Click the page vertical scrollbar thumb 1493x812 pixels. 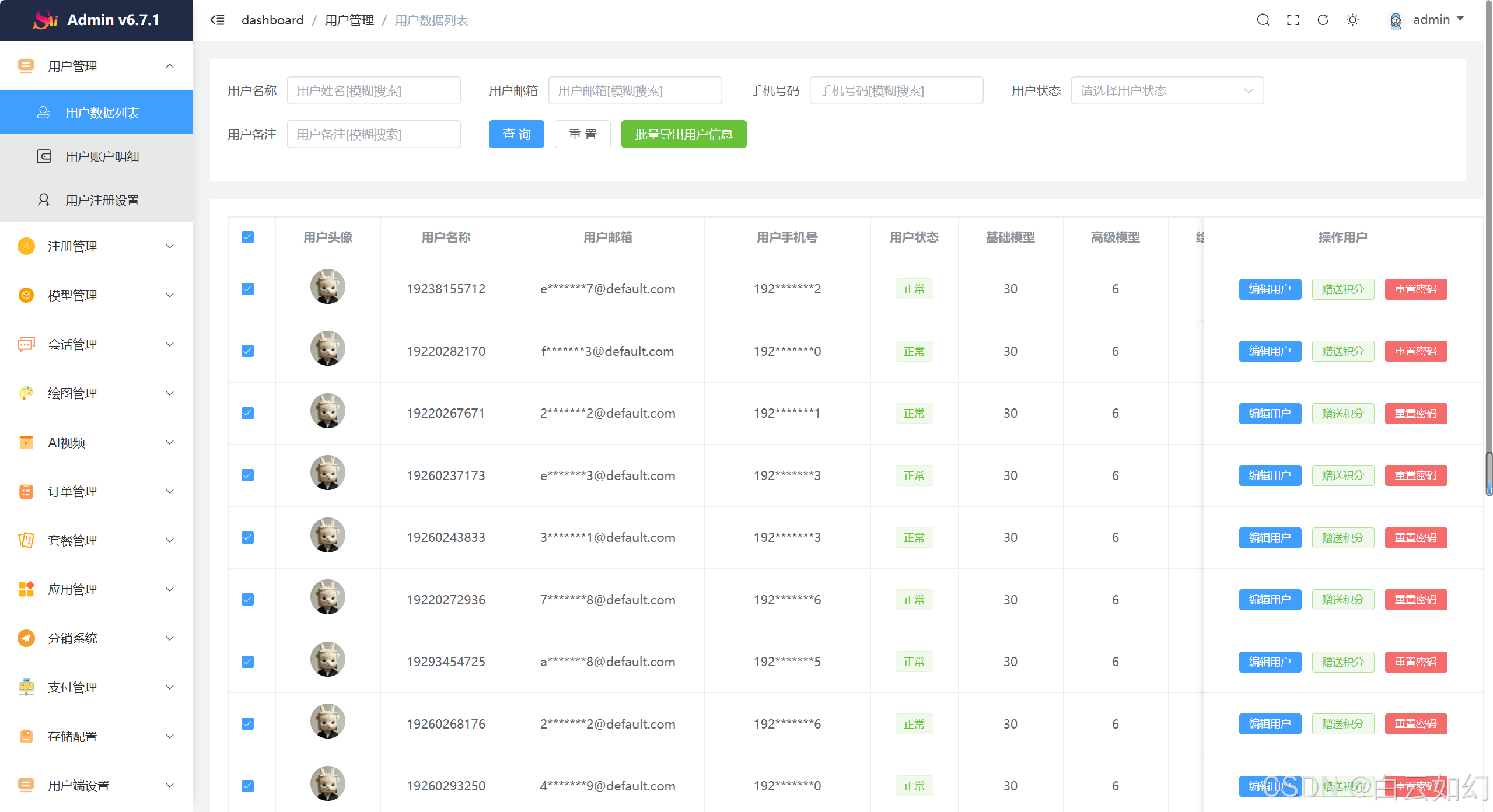coord(1488,473)
